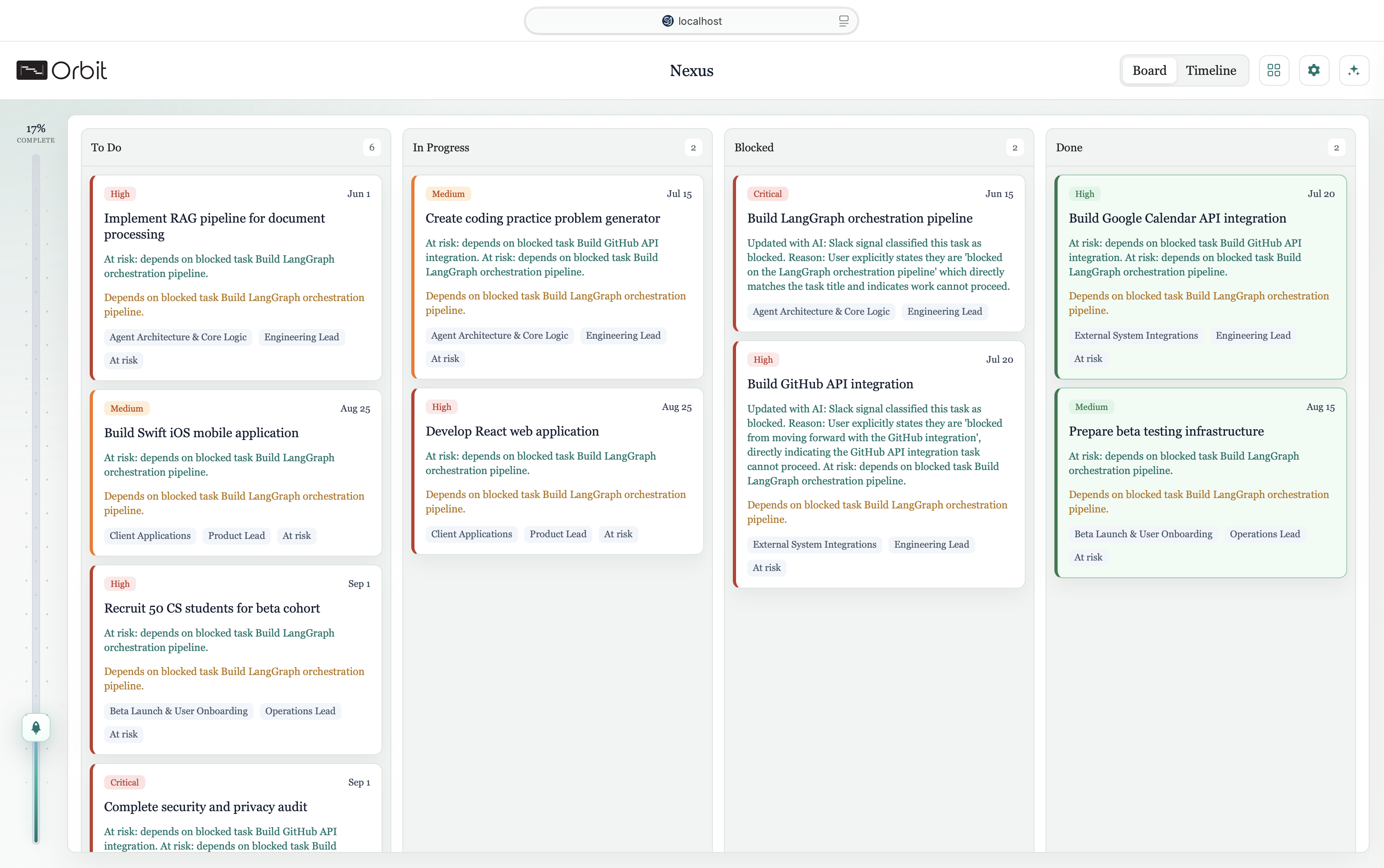Switch to the Board view

coord(1149,70)
